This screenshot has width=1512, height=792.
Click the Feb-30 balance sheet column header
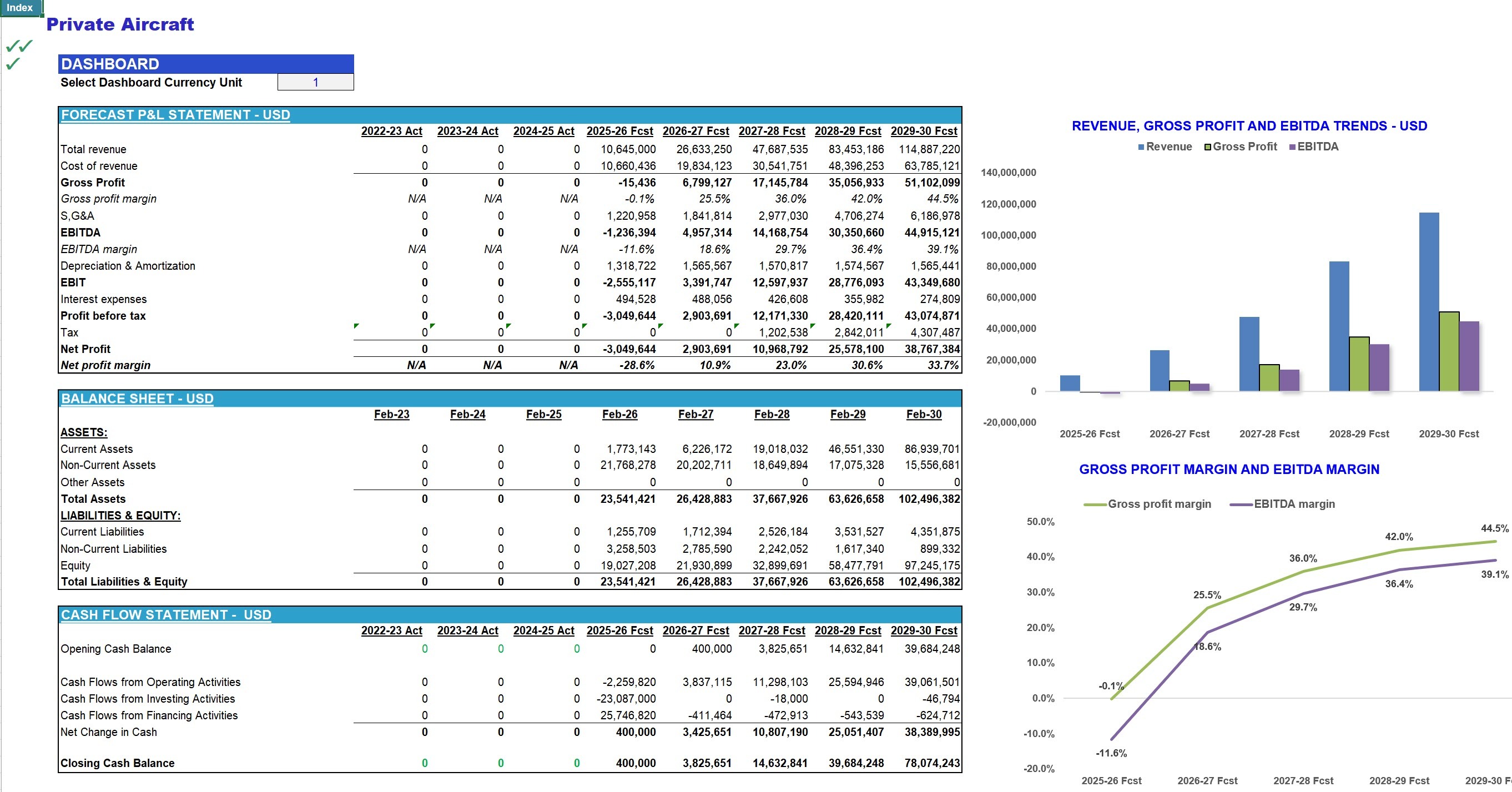(924, 415)
